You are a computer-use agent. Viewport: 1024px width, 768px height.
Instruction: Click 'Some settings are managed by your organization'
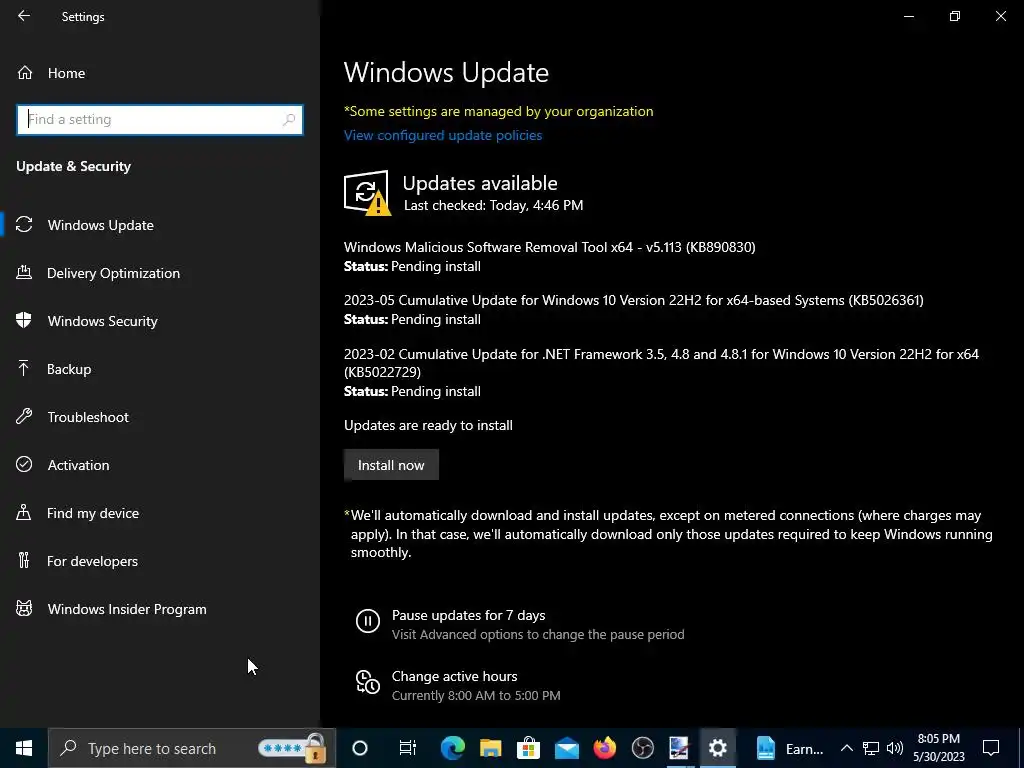[x=498, y=111]
